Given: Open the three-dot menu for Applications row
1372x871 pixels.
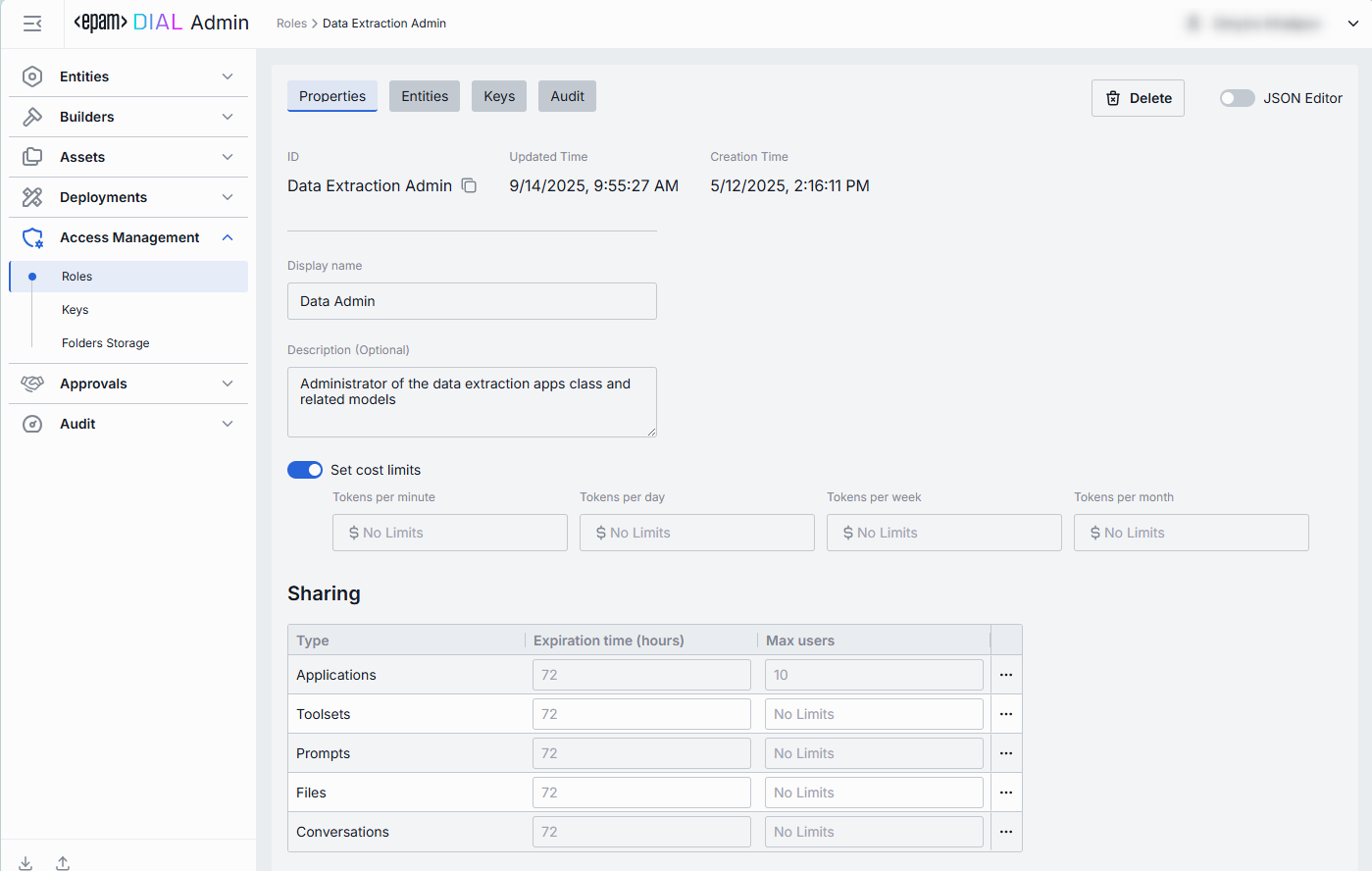Looking at the screenshot, I should pyautogui.click(x=1005, y=675).
